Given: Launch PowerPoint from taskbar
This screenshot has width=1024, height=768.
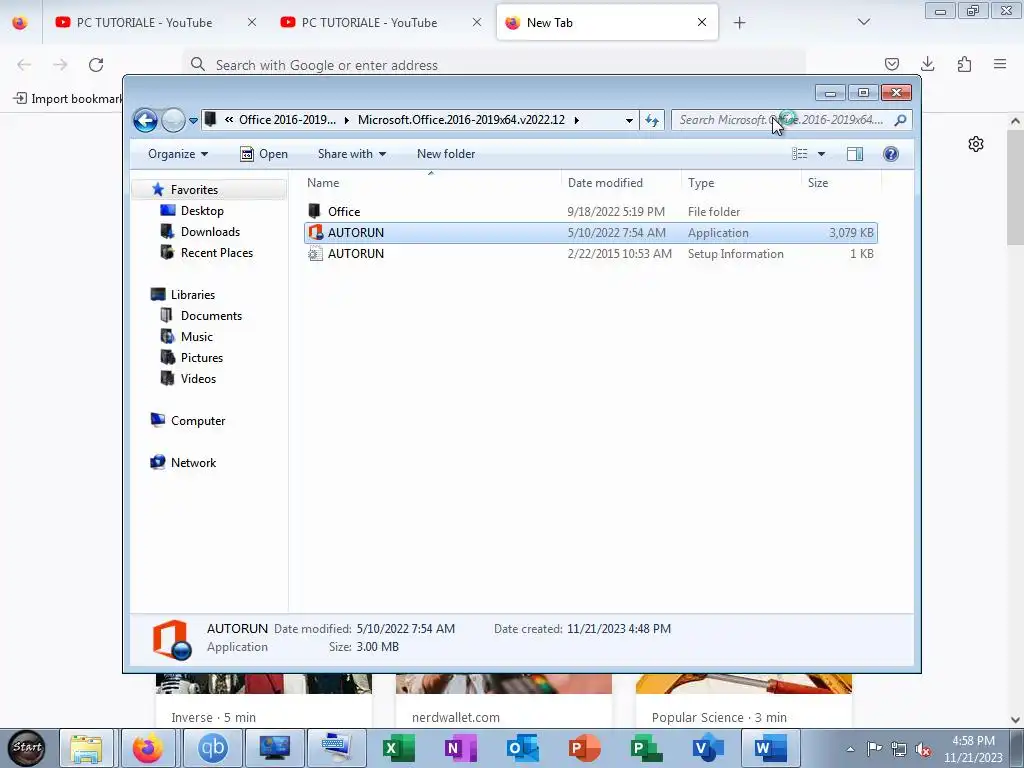Looking at the screenshot, I should (584, 748).
